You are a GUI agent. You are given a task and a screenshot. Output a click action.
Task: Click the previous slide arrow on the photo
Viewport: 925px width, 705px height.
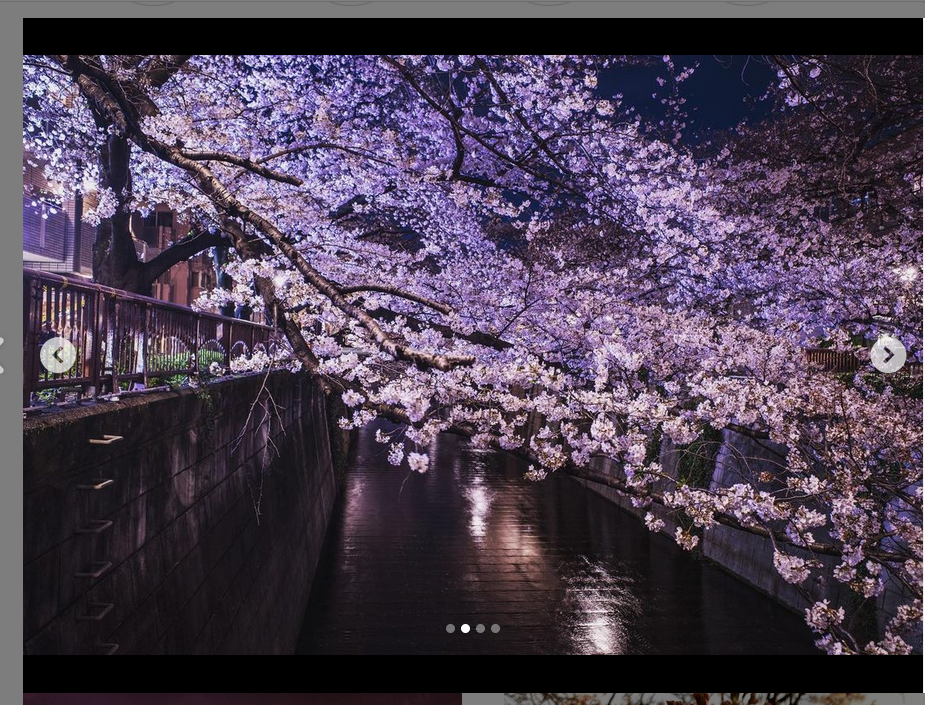tap(58, 355)
